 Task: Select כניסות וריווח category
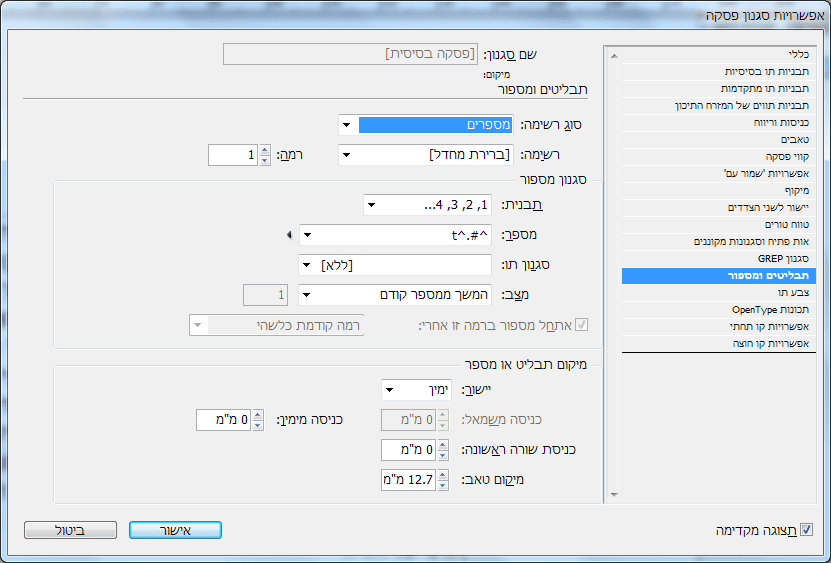(x=718, y=122)
